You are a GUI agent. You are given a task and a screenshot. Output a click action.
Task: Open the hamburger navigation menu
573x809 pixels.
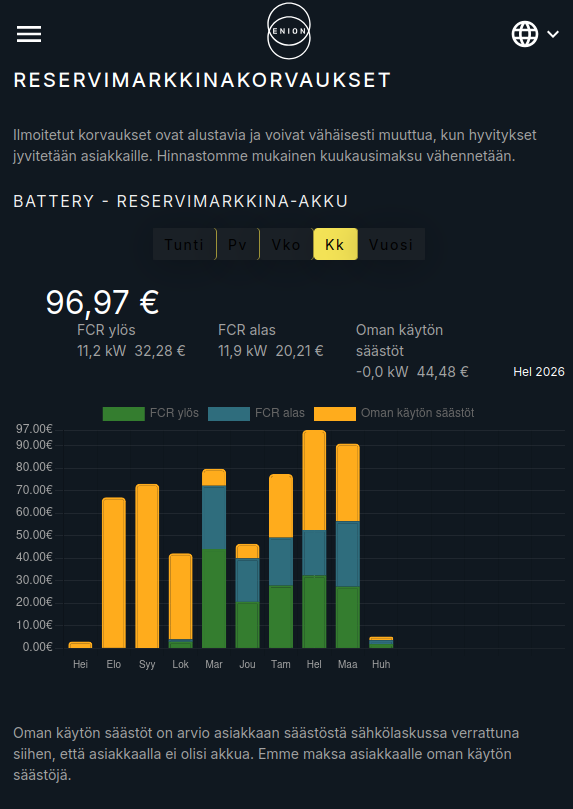tap(29, 34)
